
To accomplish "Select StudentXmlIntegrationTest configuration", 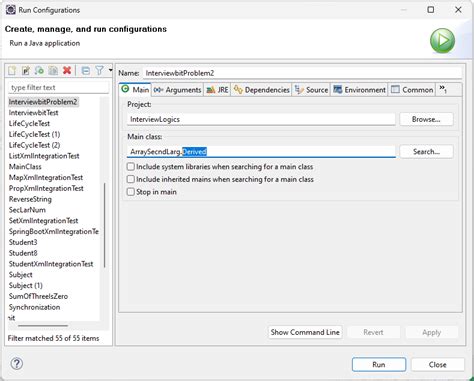I will pos(51,264).
